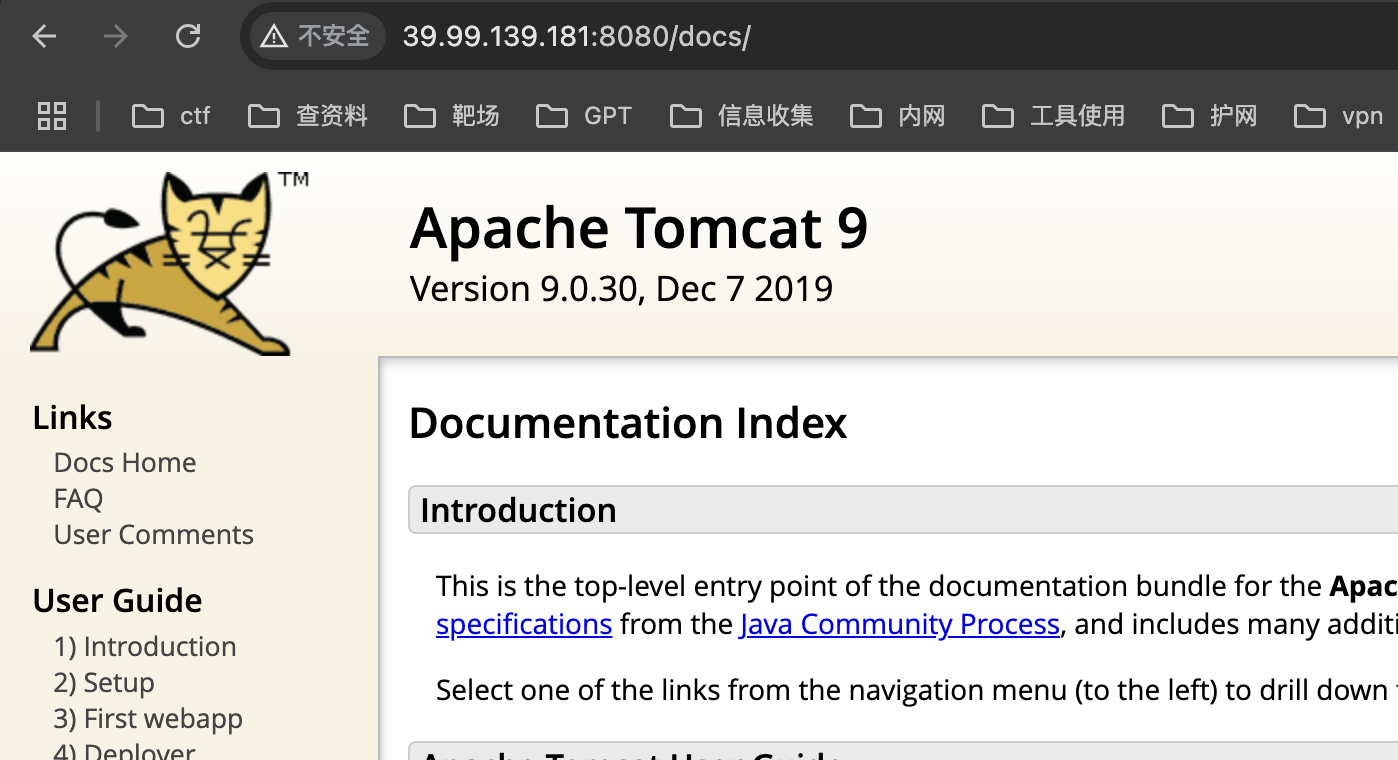This screenshot has height=760, width=1398.
Task: Open the 靶场 bookmark folder
Action: 452,116
